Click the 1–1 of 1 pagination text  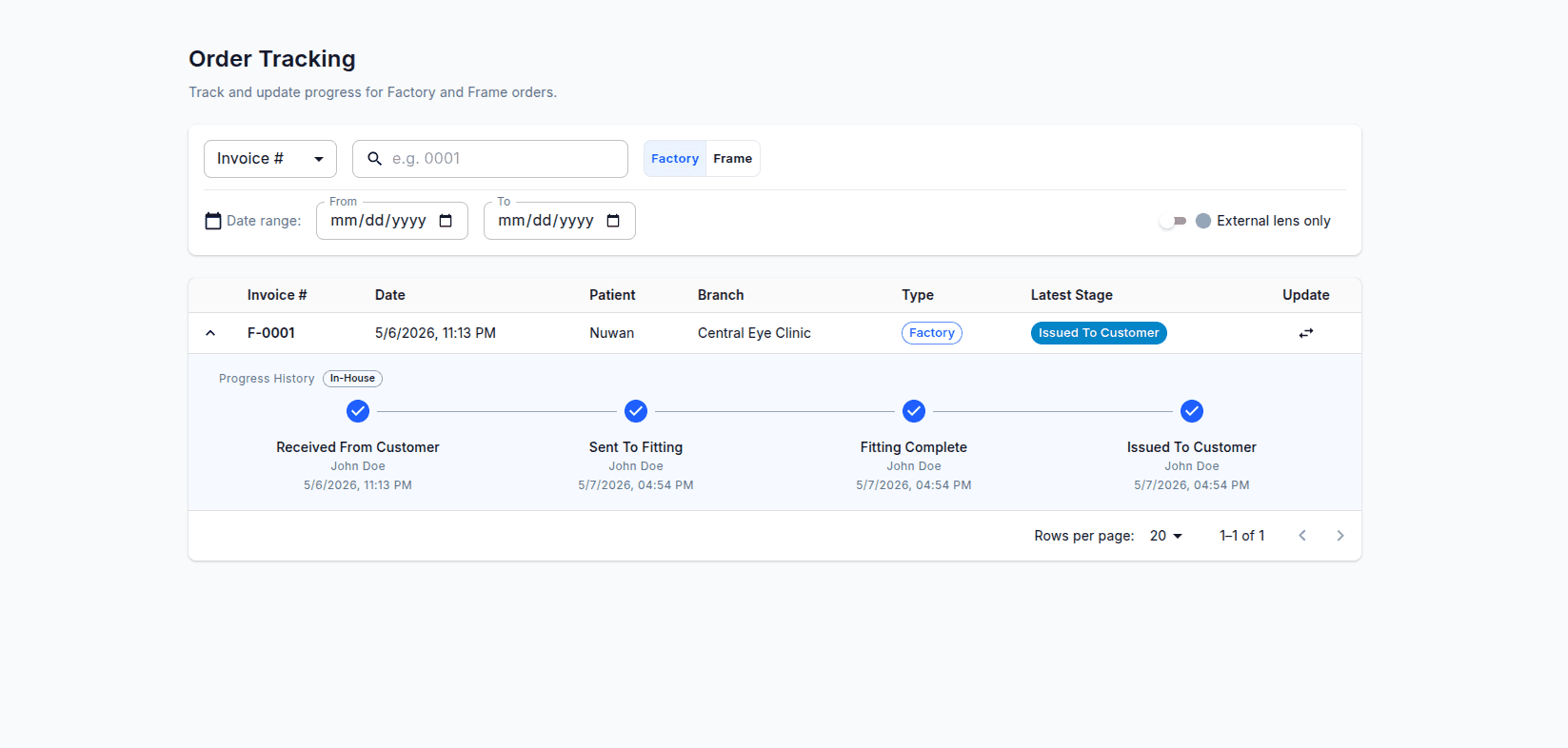(1242, 536)
